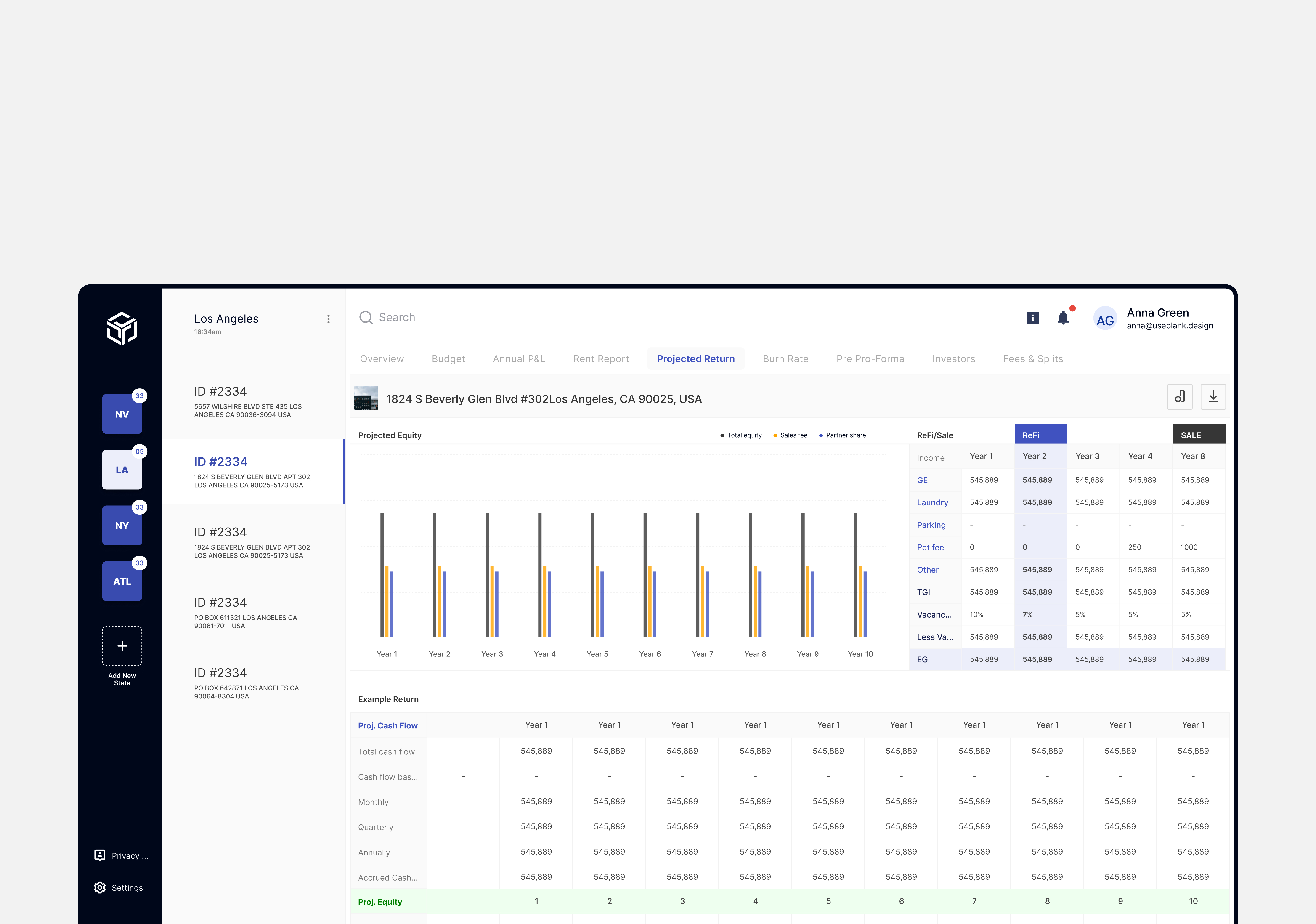1316x924 pixels.
Task: Click the Monthly row label
Action: [x=373, y=802]
